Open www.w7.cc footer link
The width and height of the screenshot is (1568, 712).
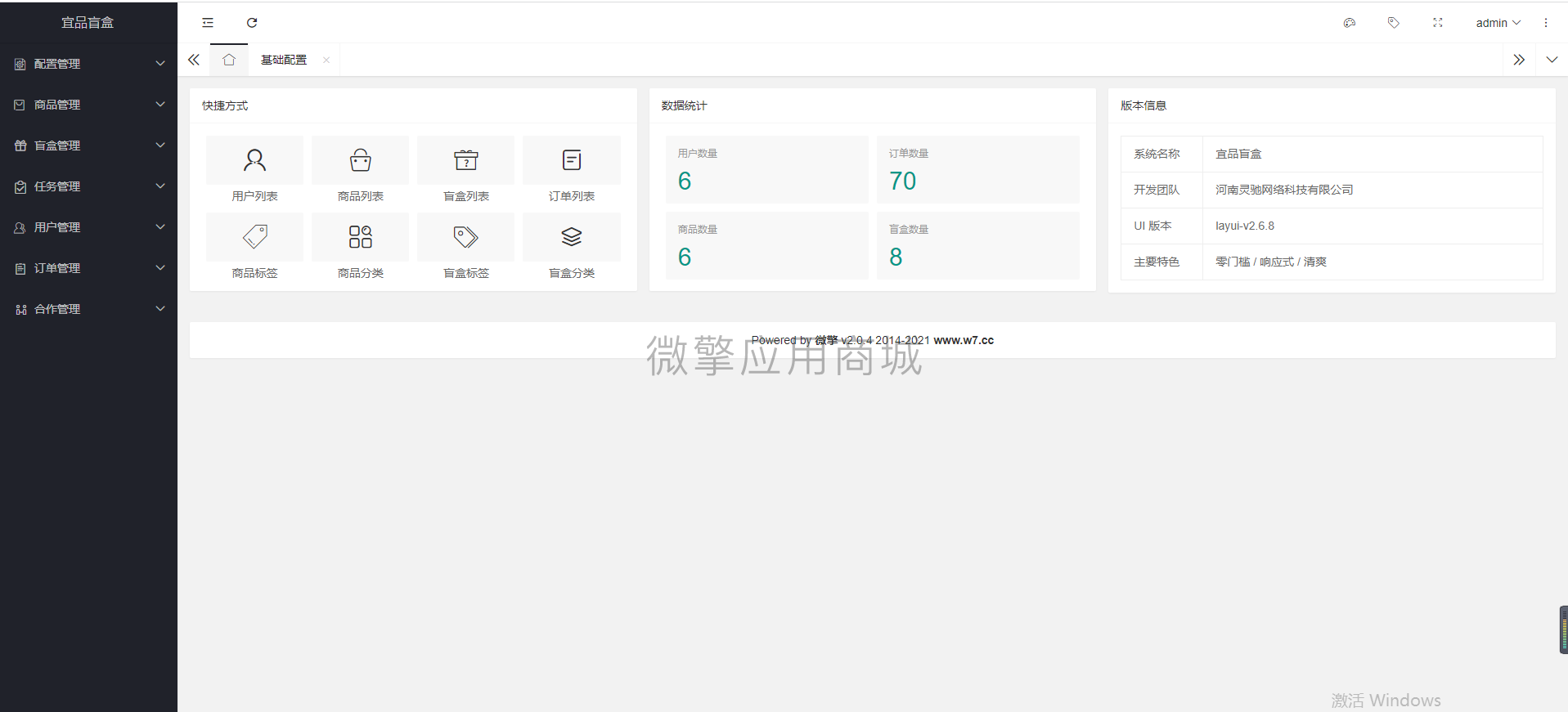pos(964,340)
